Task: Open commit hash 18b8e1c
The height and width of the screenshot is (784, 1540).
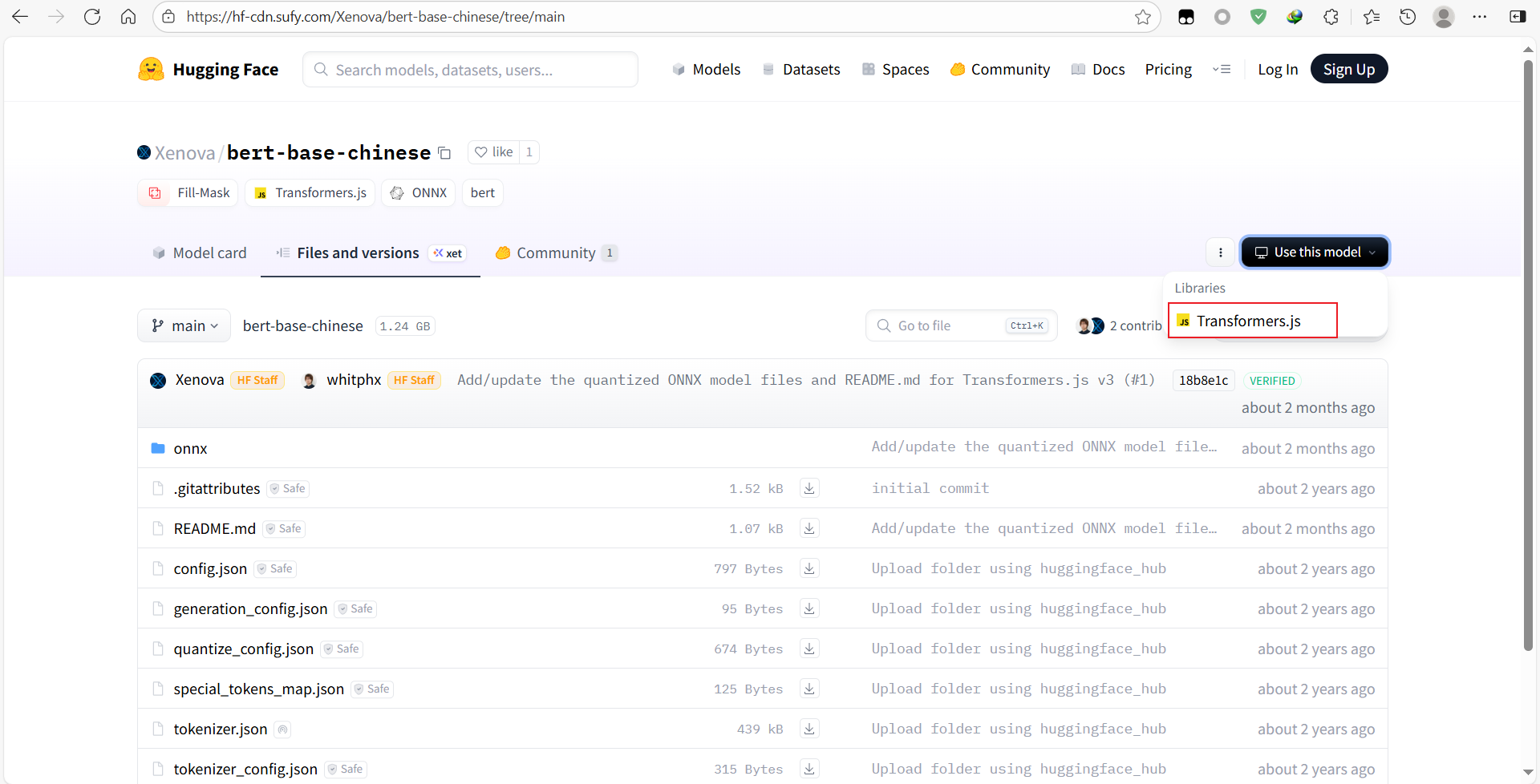Action: pos(1203,381)
